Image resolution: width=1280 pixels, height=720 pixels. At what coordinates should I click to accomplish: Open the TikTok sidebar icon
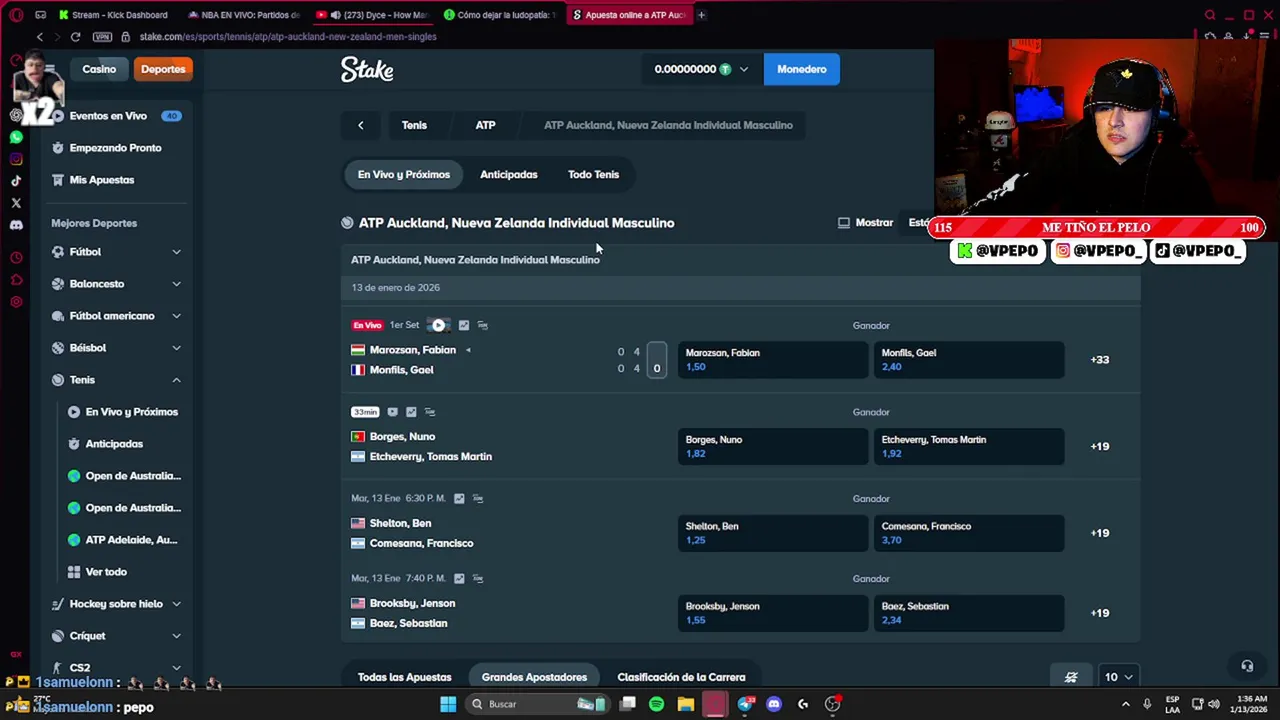point(16,181)
